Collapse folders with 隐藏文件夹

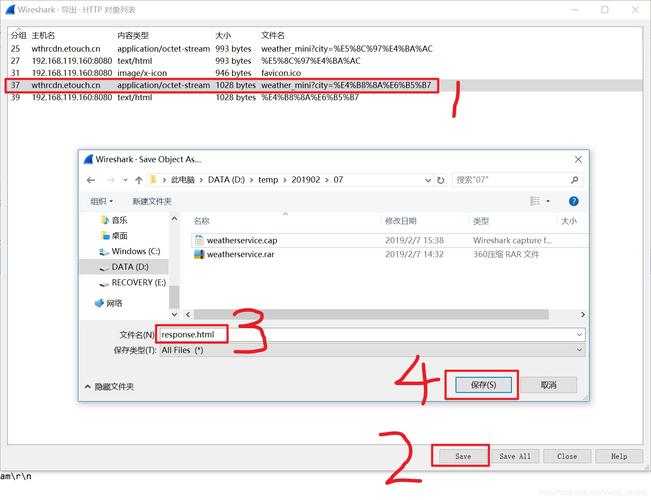110,387
